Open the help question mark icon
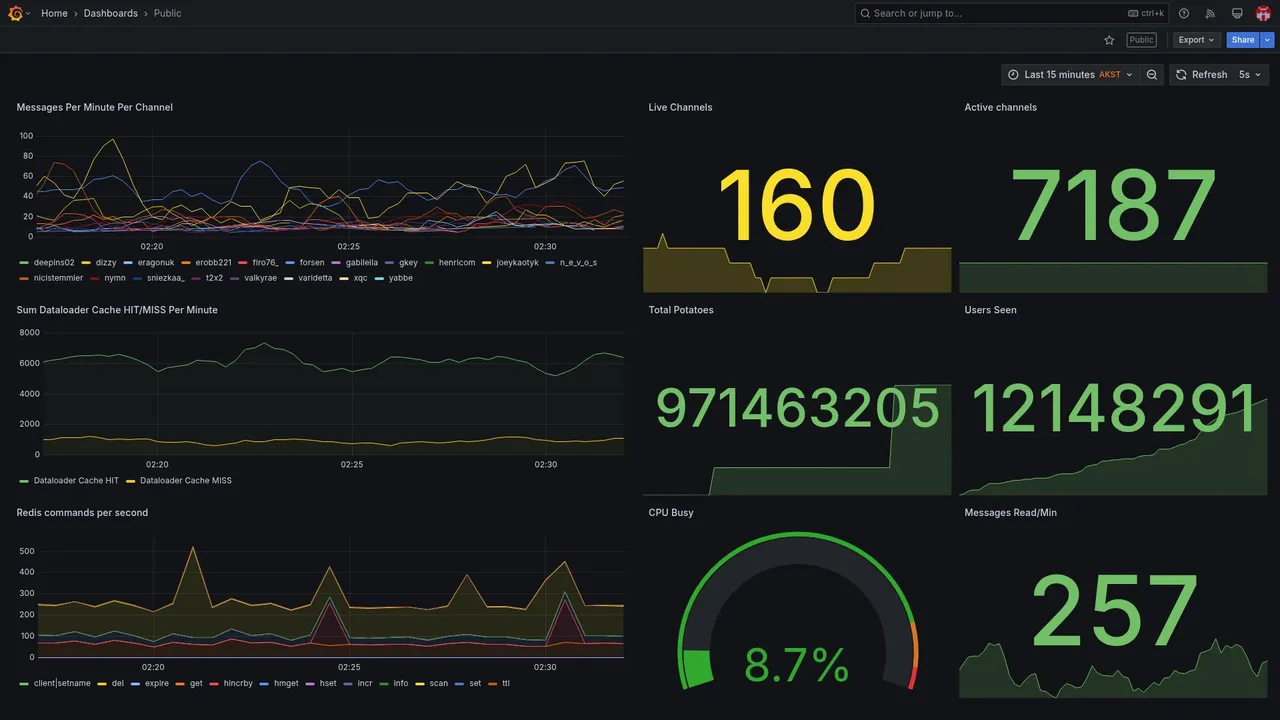Screen dimensions: 1280x720 tap(1184, 13)
